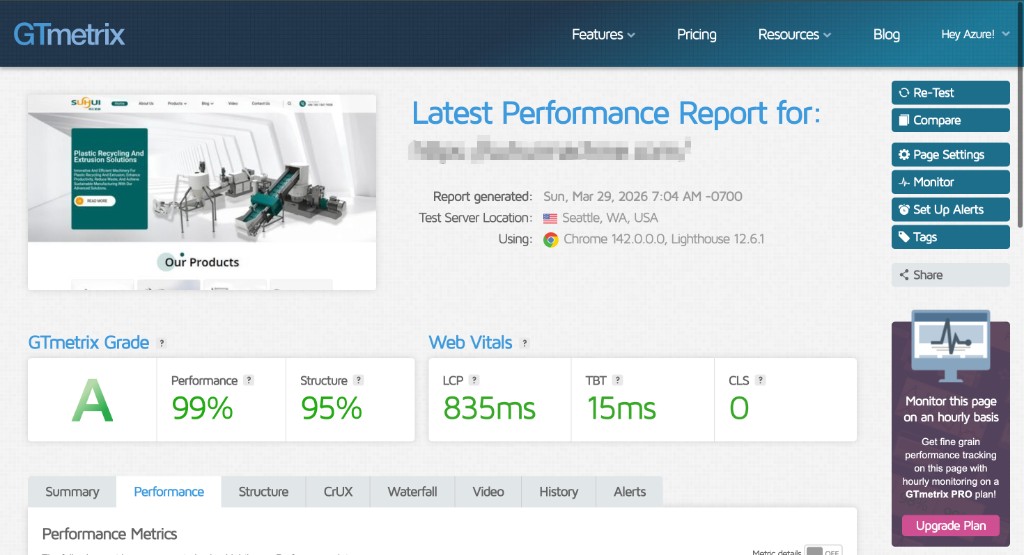
Task: Click the report generated date text
Action: point(643,197)
